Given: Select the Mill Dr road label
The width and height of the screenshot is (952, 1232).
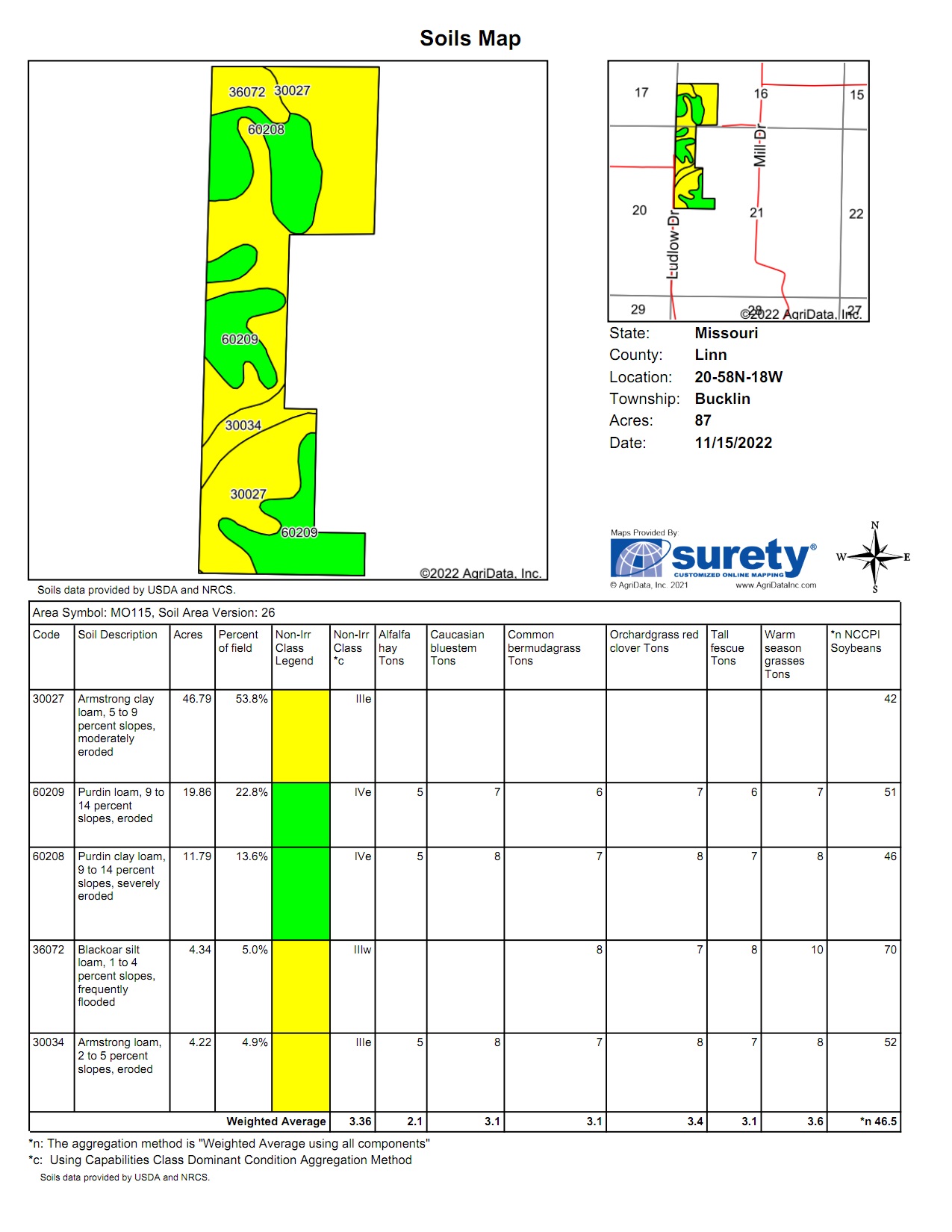Looking at the screenshot, I should coord(759,146).
